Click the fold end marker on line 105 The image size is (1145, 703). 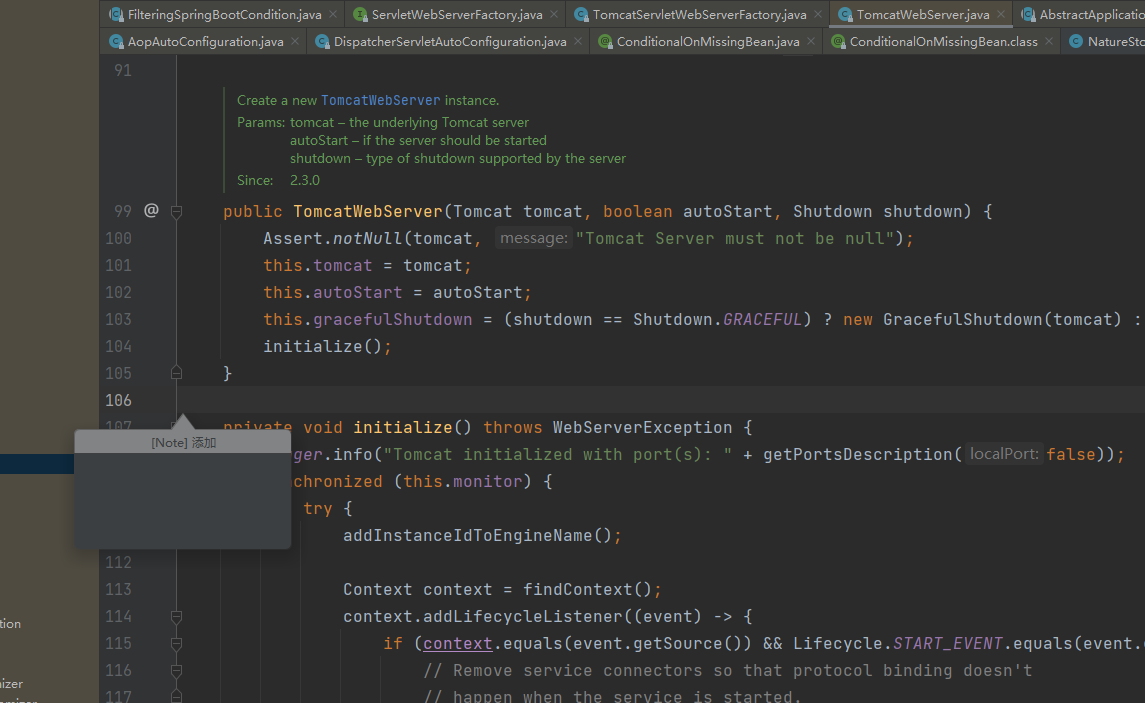pyautogui.click(x=176, y=373)
